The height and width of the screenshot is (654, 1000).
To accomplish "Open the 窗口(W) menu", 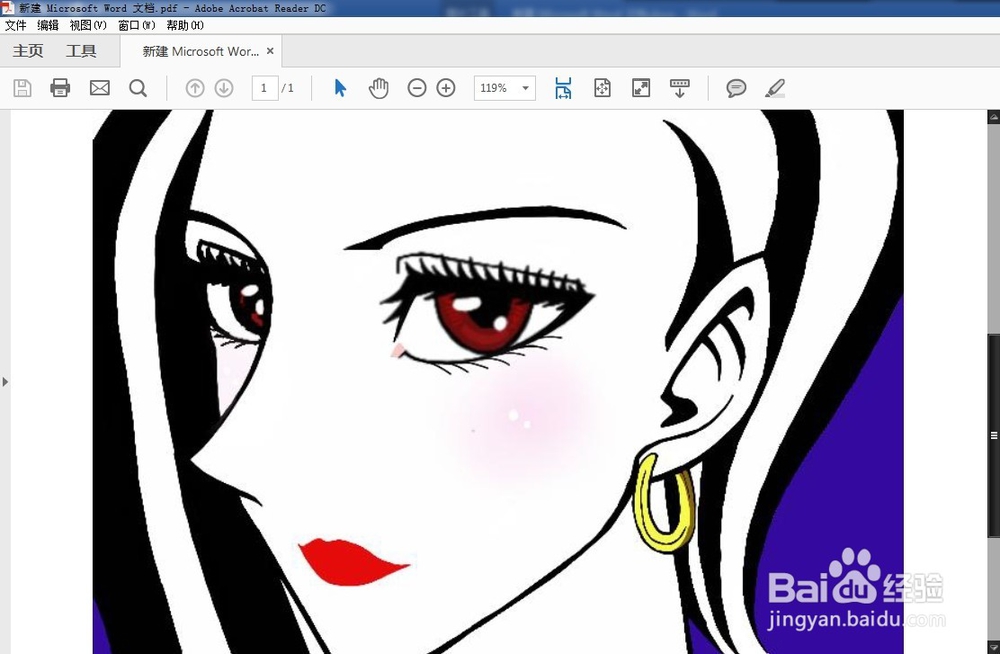I will 136,26.
